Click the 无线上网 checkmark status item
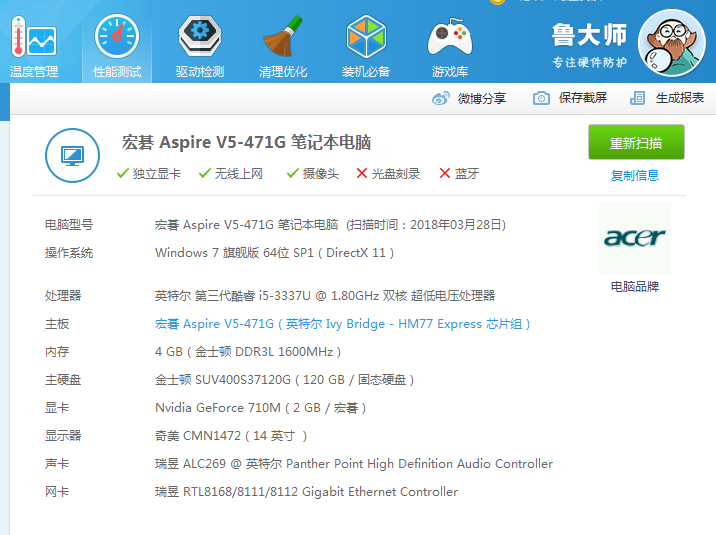This screenshot has height=535, width=716. tap(231, 174)
